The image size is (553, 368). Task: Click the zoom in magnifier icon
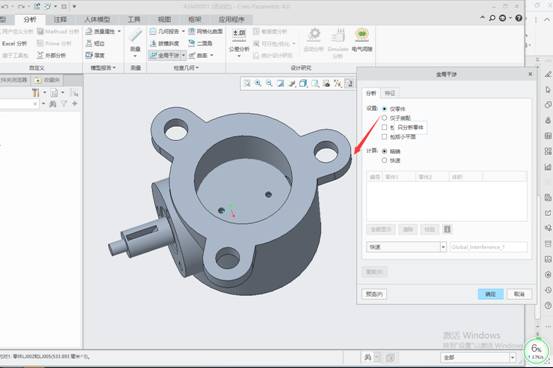click(258, 83)
